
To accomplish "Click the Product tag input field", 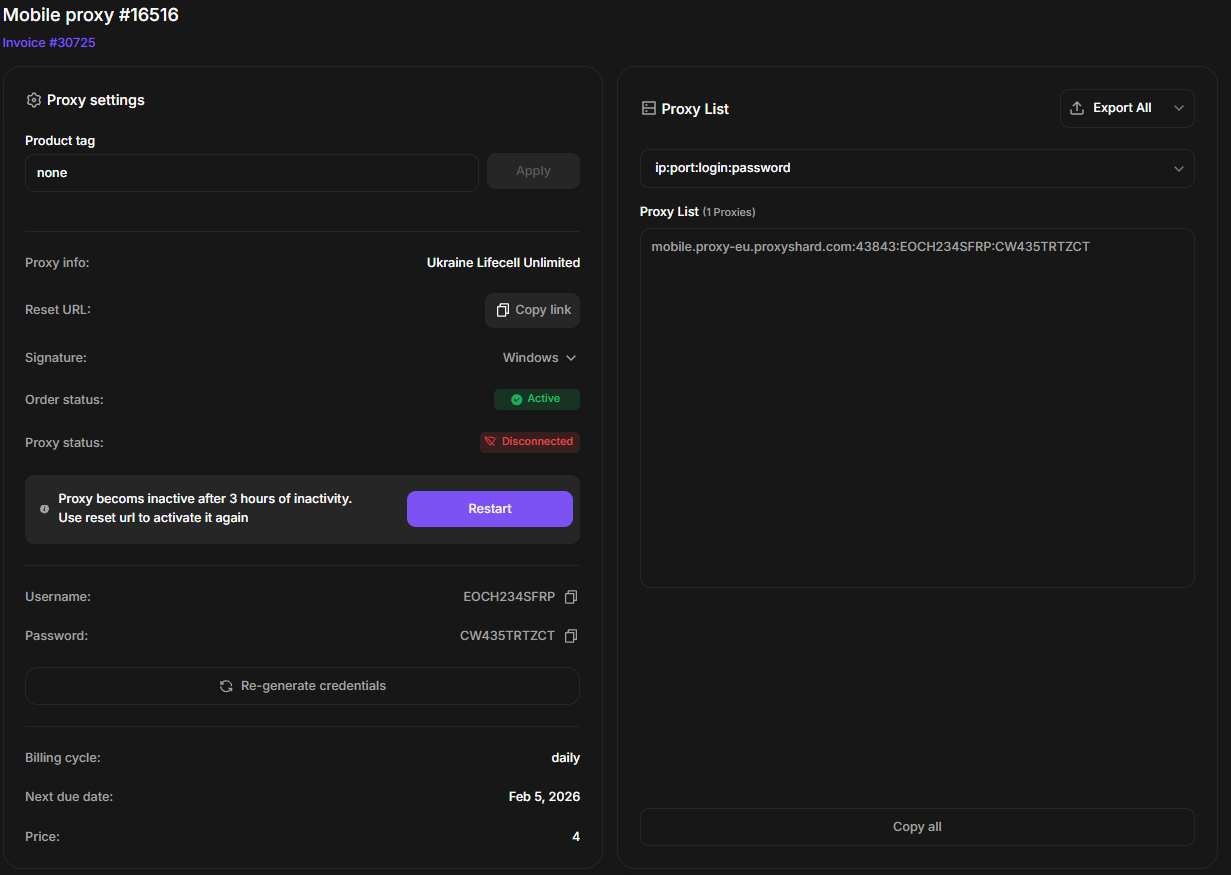I will (x=251, y=173).
